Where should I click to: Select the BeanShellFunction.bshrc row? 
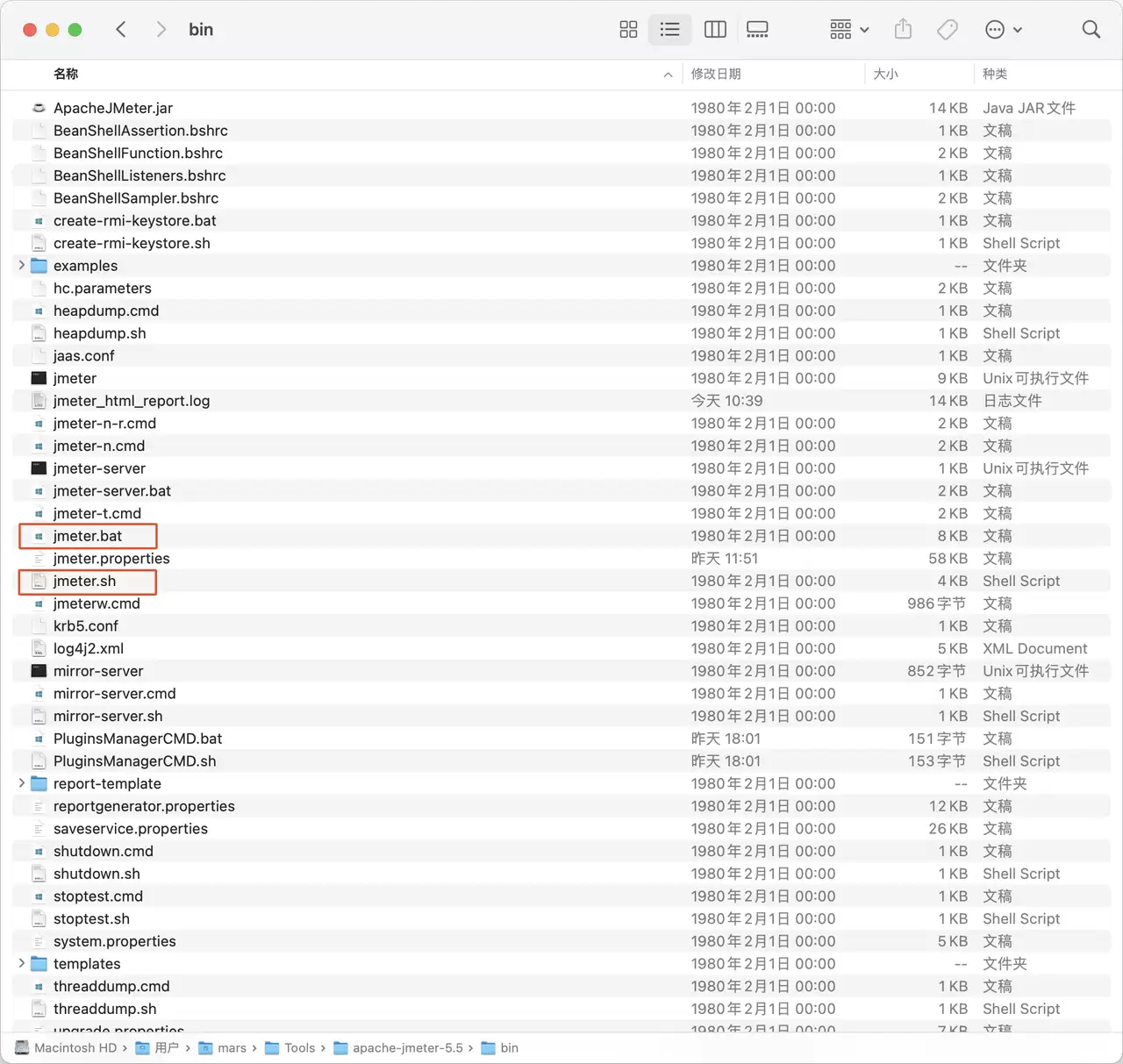point(561,153)
